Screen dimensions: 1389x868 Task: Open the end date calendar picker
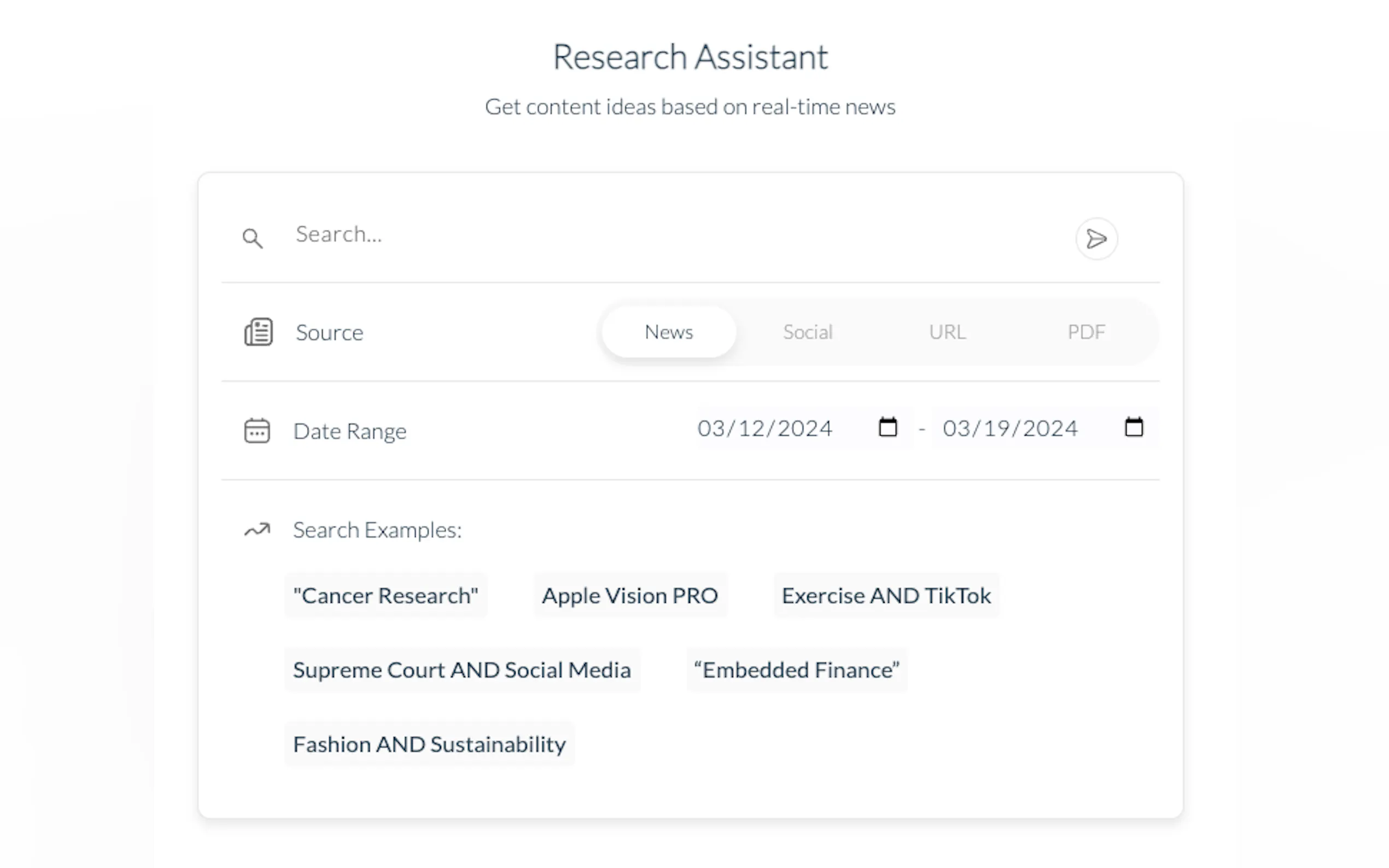coord(1133,427)
